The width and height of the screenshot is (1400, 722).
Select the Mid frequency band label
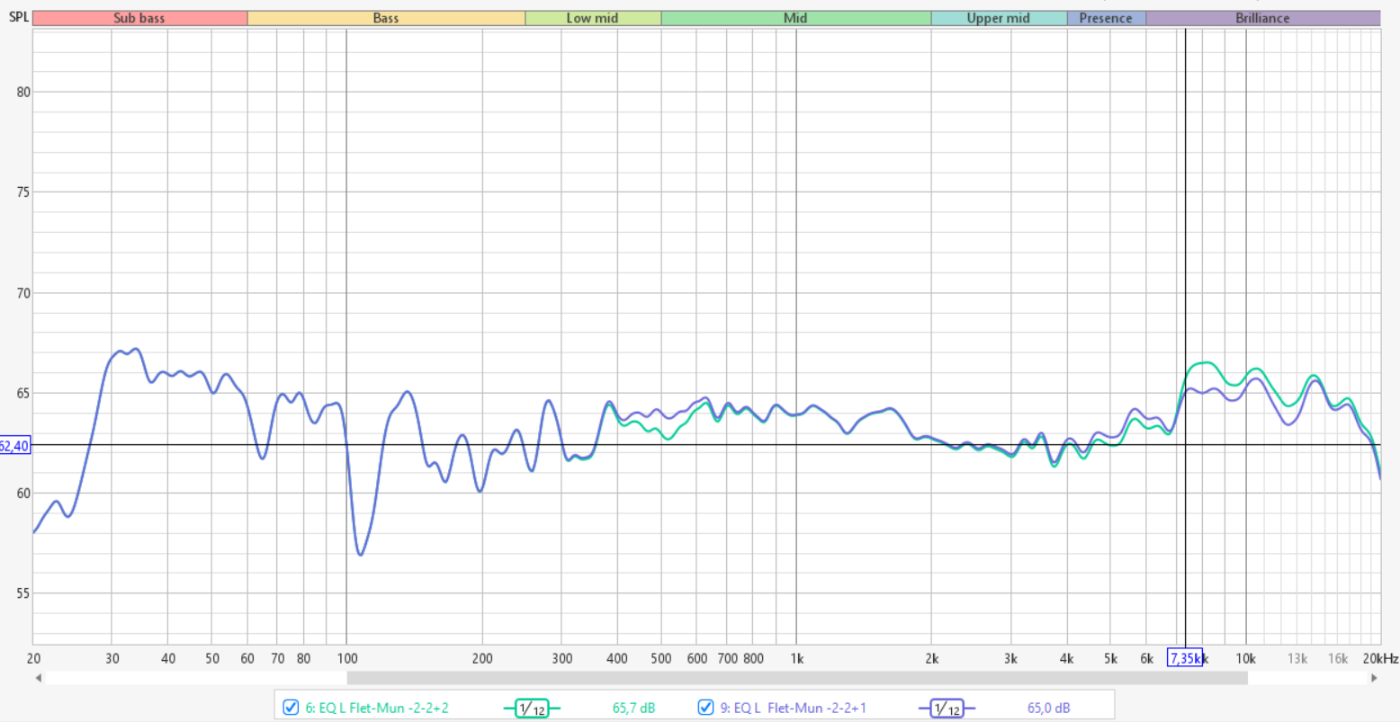796,18
